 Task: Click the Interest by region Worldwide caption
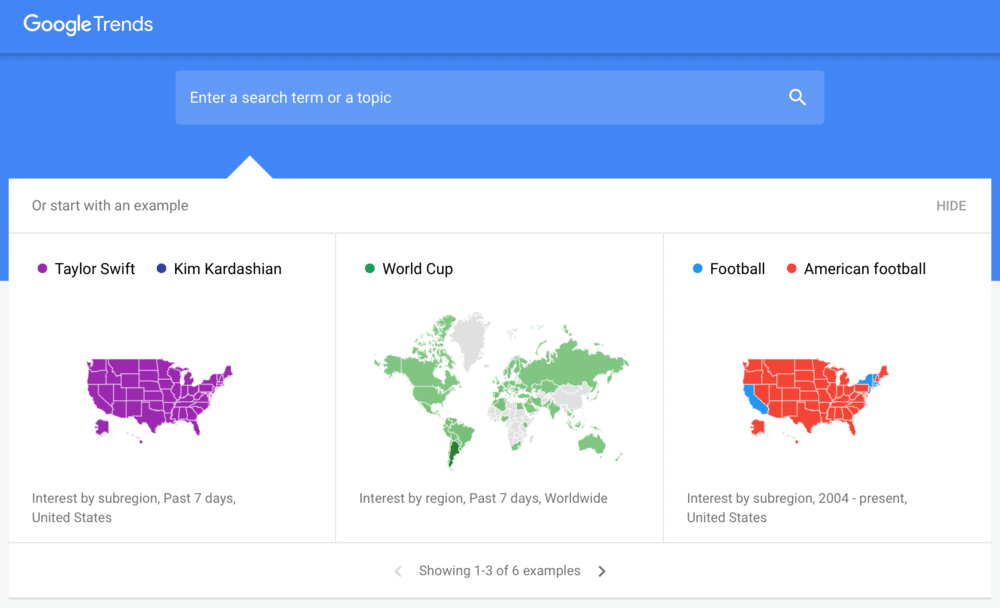click(484, 497)
